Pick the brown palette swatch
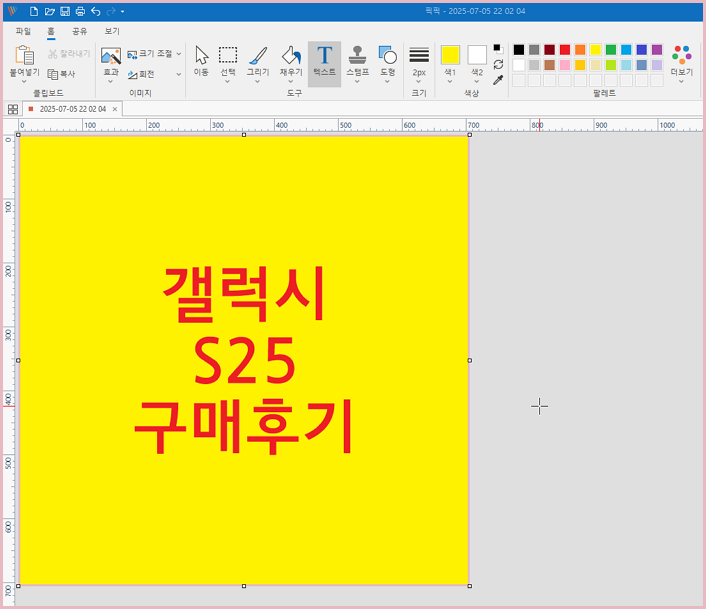This screenshot has height=609, width=706. click(549, 65)
